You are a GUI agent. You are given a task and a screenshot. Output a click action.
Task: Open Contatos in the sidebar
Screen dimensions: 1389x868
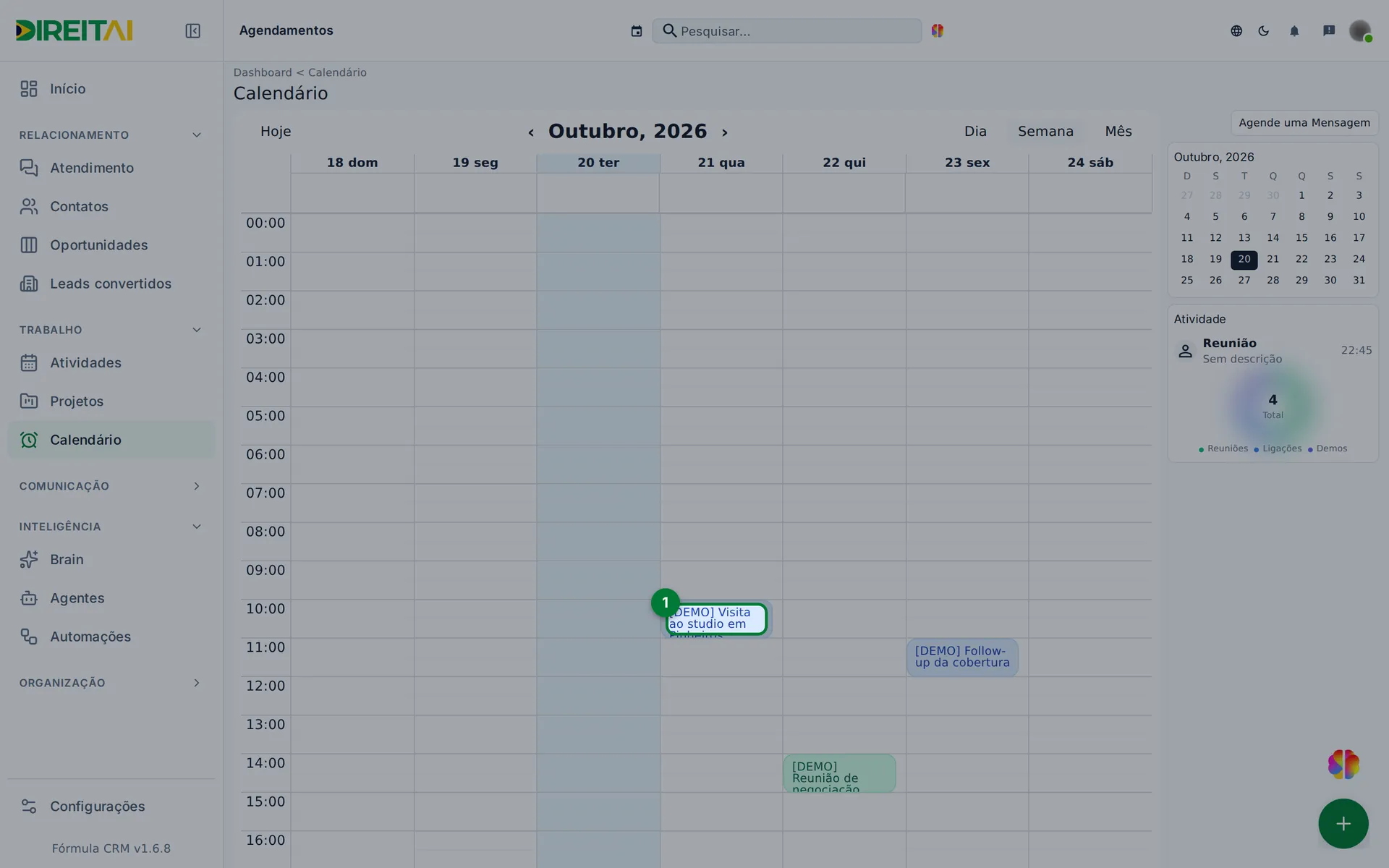tap(111, 207)
